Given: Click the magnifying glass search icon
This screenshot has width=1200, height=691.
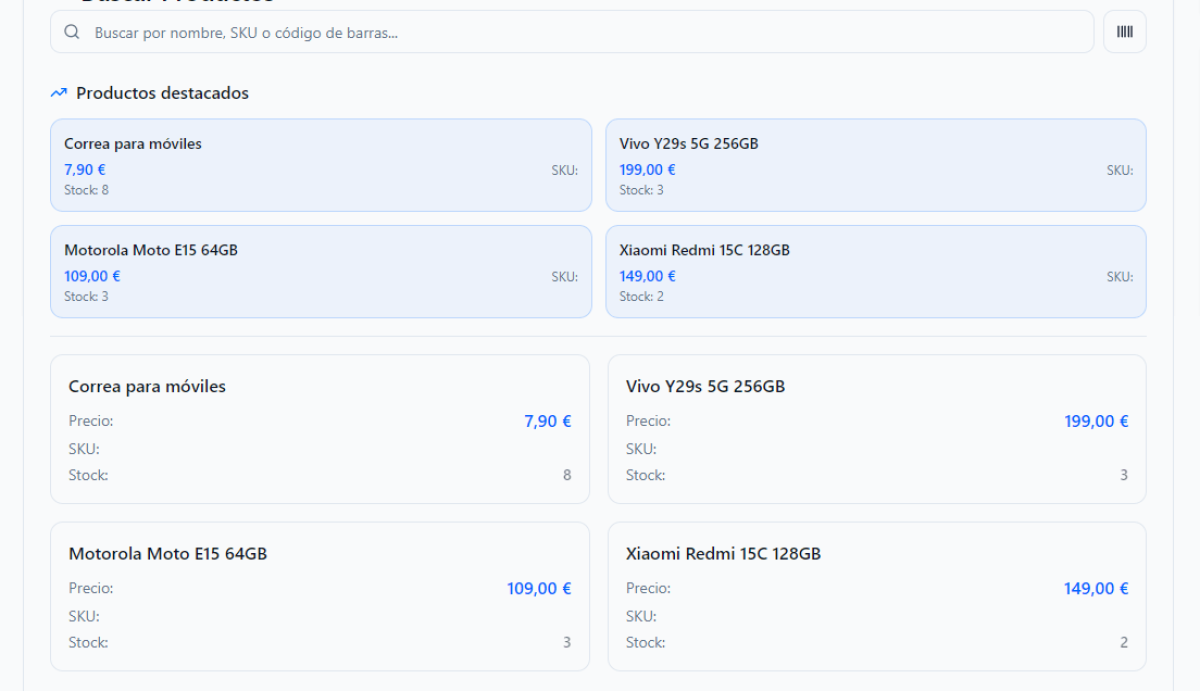Looking at the screenshot, I should point(72,32).
